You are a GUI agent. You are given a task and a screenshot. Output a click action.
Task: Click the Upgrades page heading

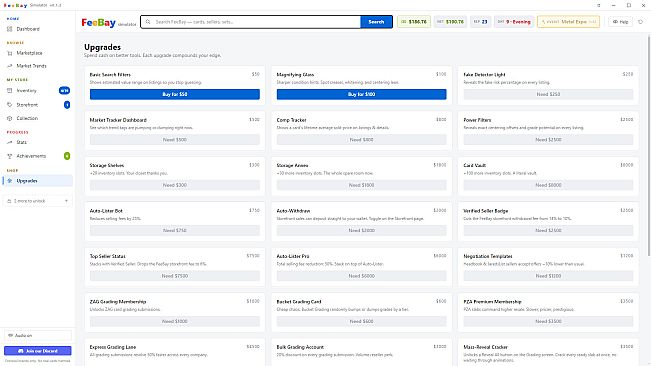pyautogui.click(x=103, y=47)
